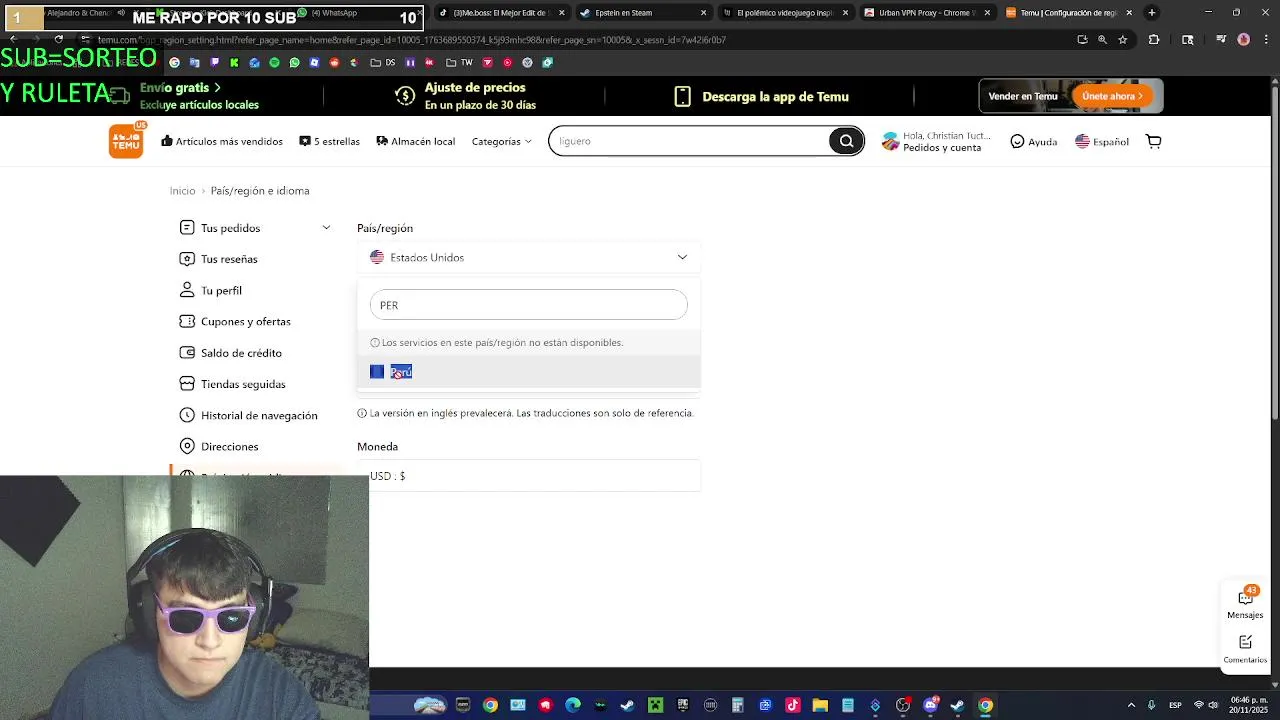Open Saldo de crédito in sidebar
The image size is (1280, 720).
point(231,353)
